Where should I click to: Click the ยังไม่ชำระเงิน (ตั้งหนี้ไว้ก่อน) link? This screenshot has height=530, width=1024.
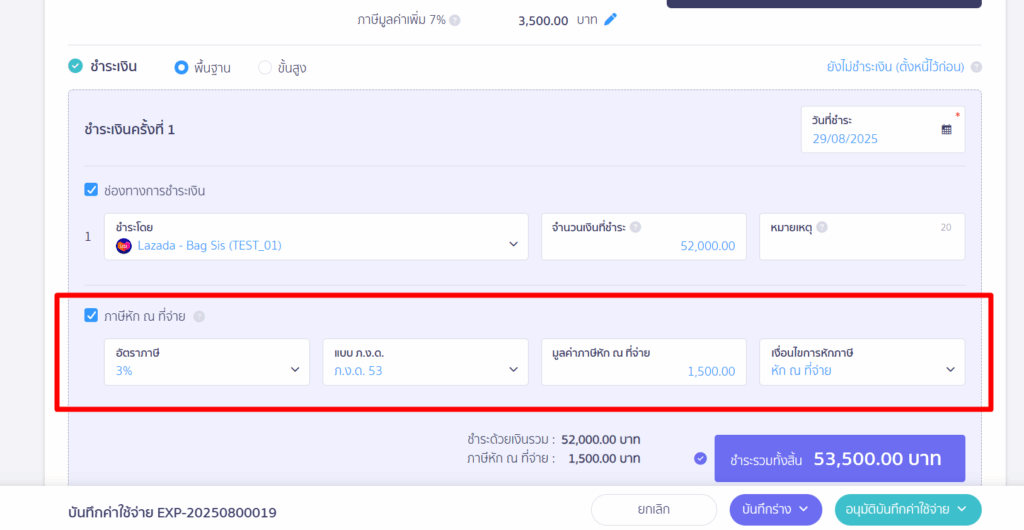895,67
